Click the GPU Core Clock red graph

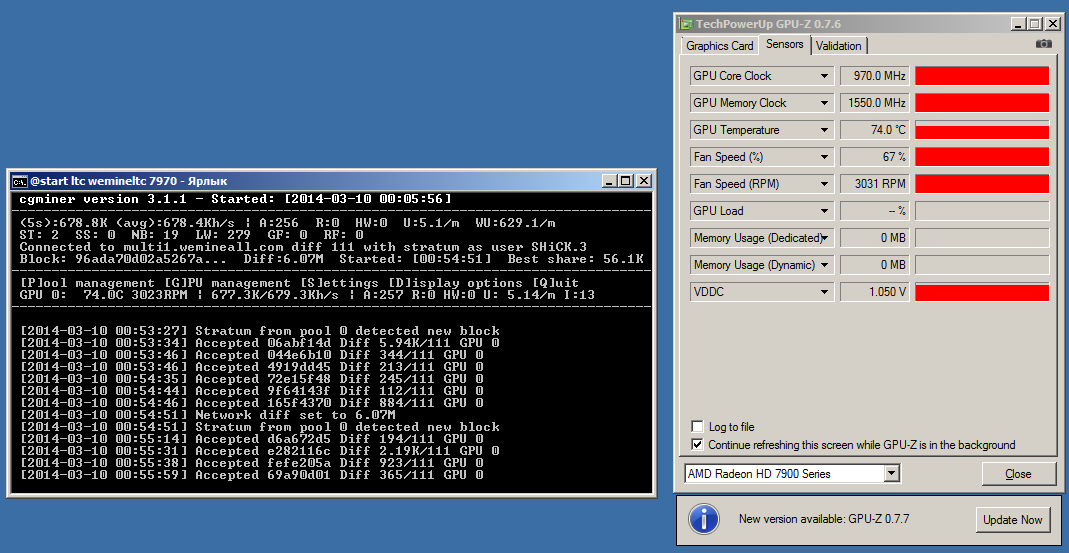click(x=982, y=76)
